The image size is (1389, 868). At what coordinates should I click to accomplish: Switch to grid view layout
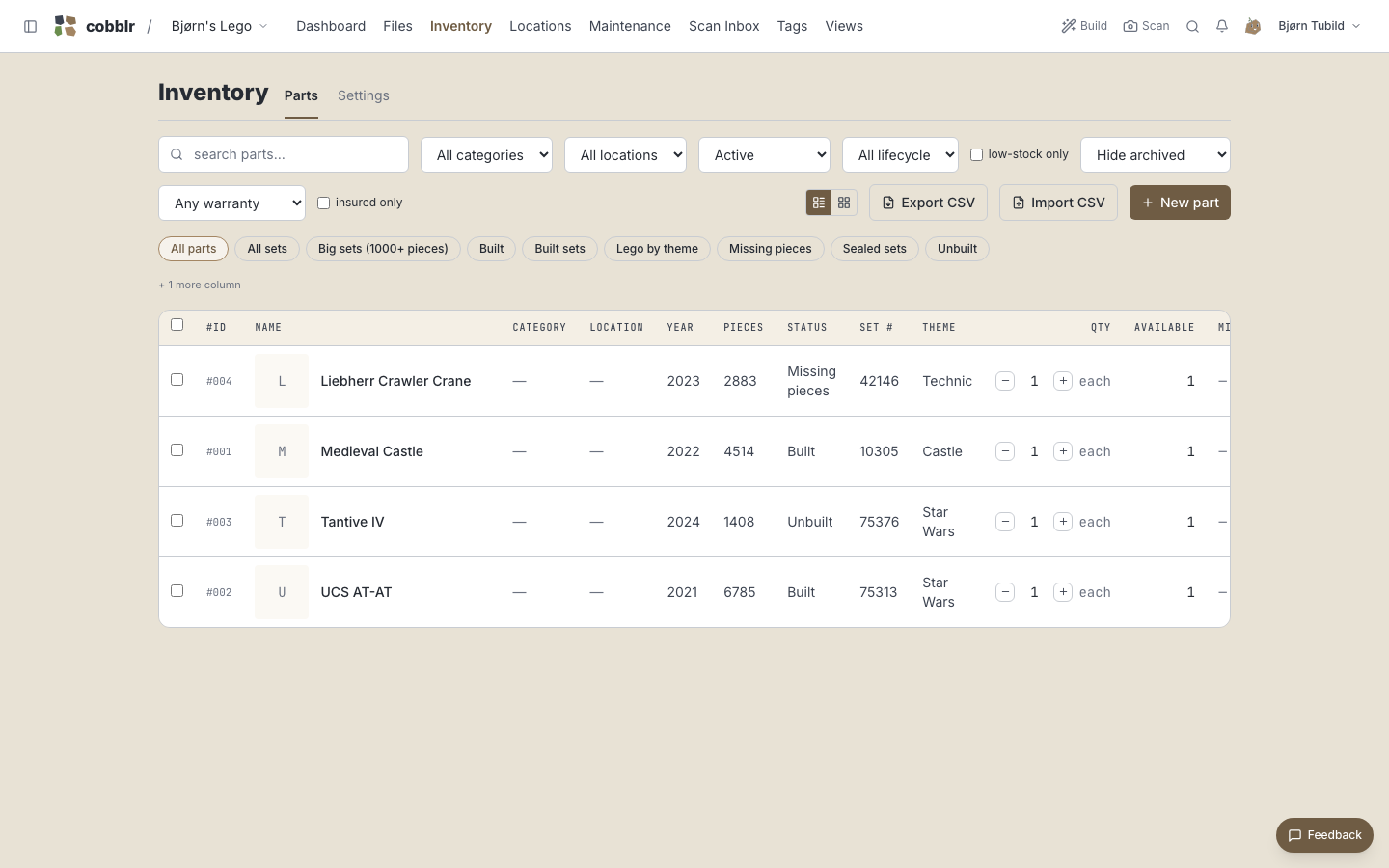[844, 203]
